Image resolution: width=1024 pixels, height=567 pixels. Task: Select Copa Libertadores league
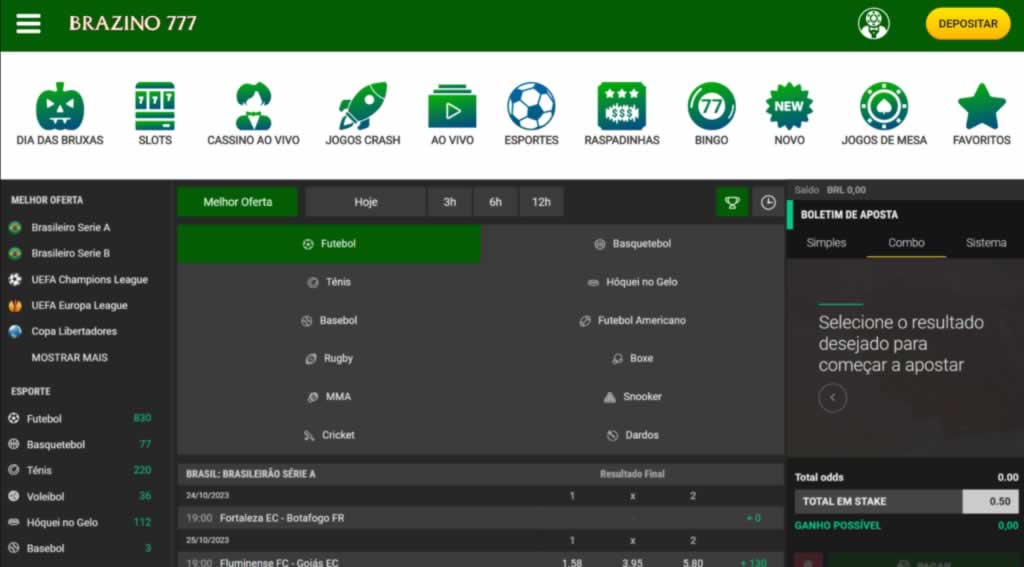point(74,331)
